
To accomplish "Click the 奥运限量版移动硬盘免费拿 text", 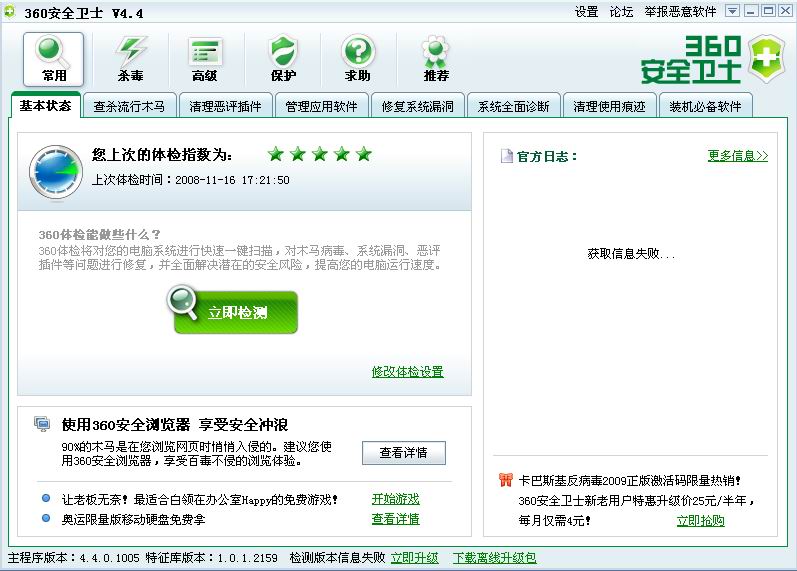I will (133, 519).
